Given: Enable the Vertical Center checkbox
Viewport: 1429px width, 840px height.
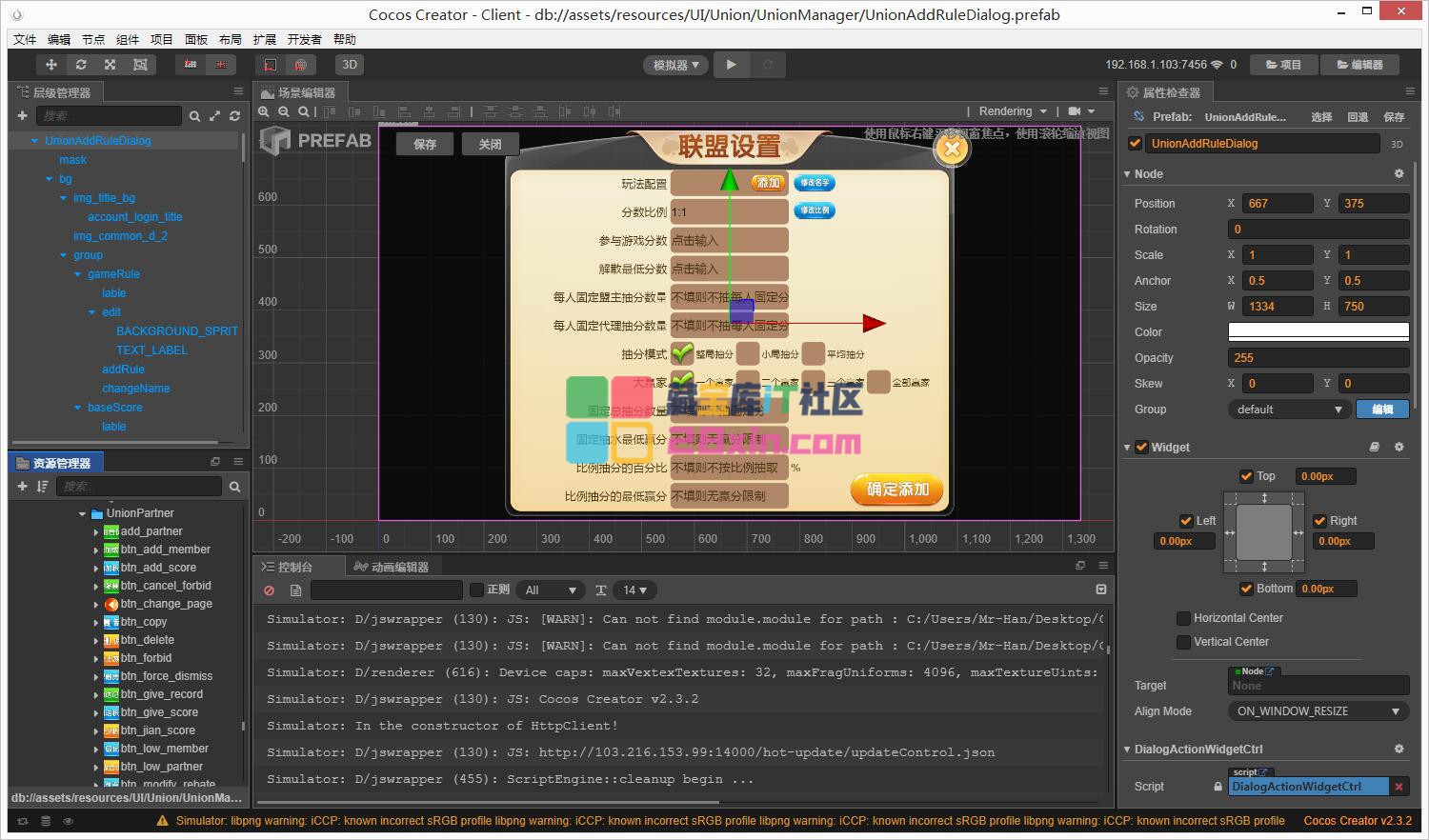Looking at the screenshot, I should [x=1184, y=642].
